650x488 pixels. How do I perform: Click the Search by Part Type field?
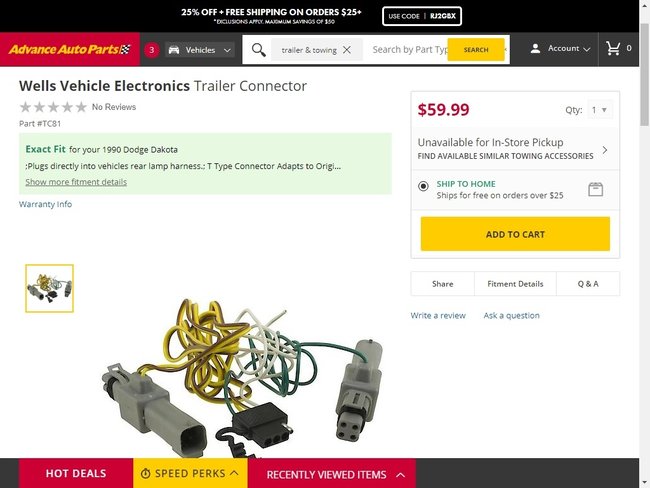[408, 49]
